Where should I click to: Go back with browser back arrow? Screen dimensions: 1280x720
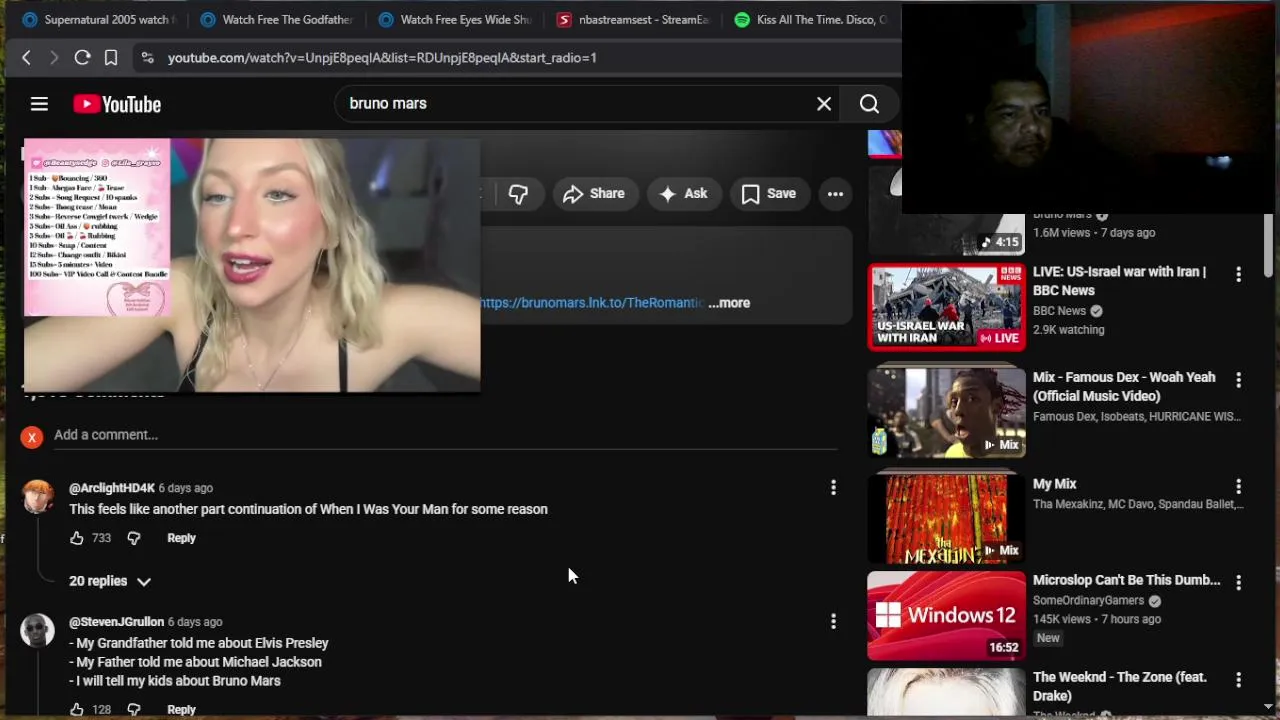point(26,58)
